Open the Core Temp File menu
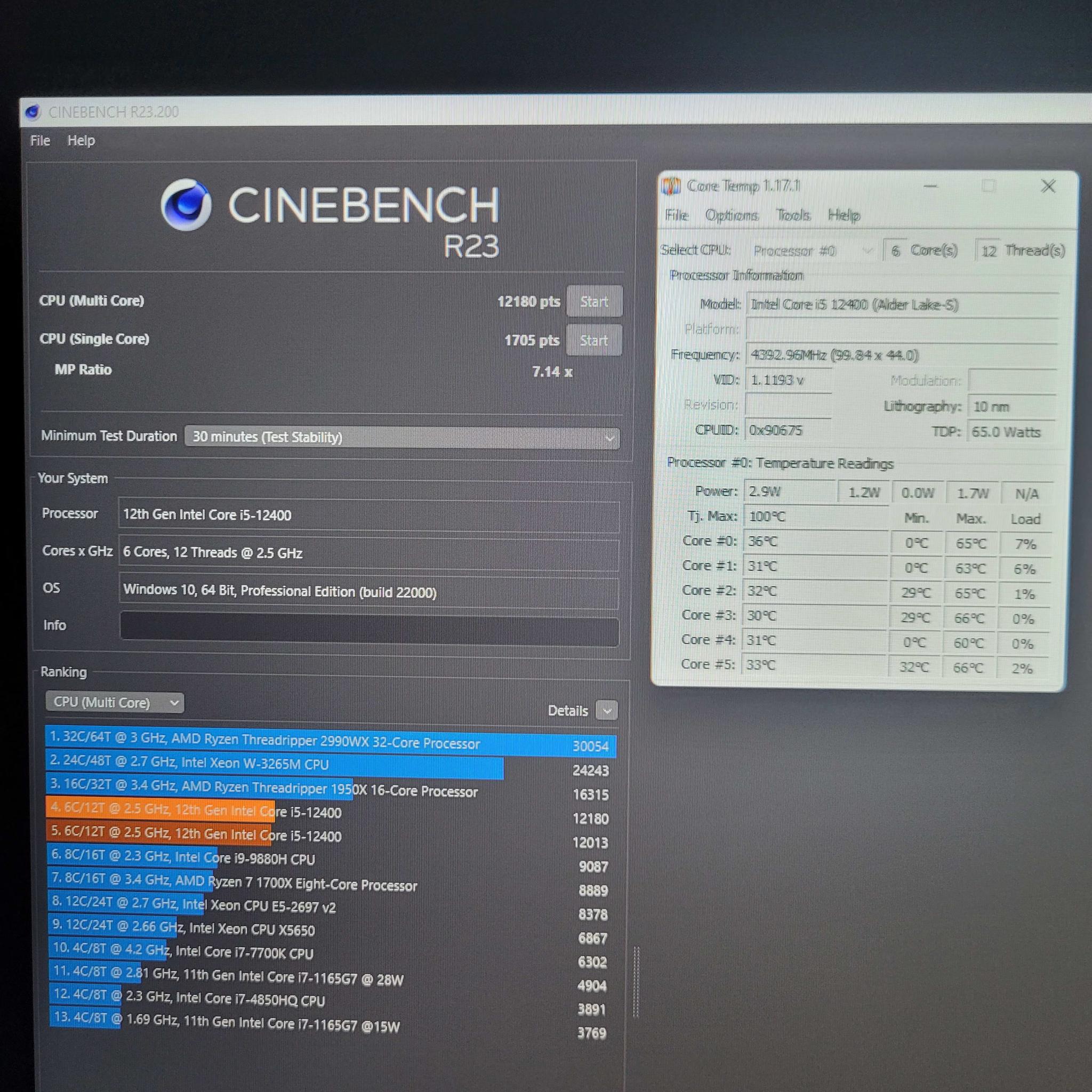Screen dimensions: 1092x1092 point(677,215)
